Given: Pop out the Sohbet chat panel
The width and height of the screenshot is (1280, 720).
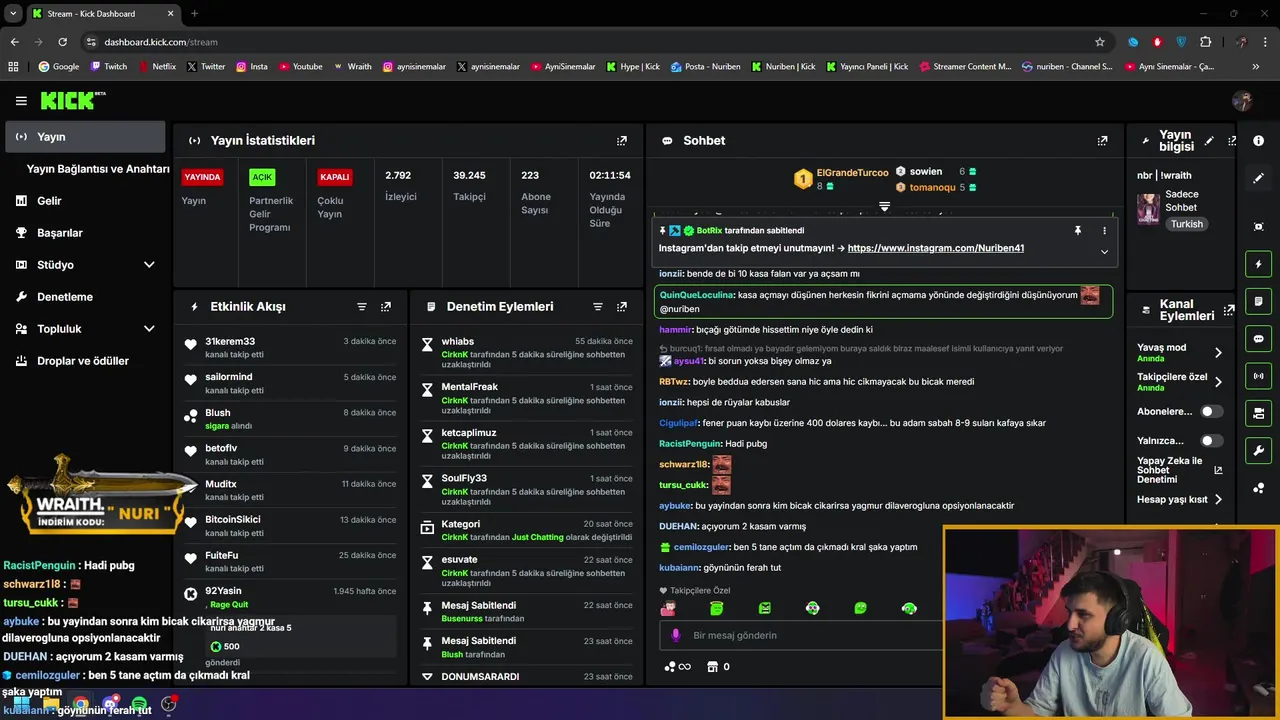Looking at the screenshot, I should click(x=1102, y=141).
